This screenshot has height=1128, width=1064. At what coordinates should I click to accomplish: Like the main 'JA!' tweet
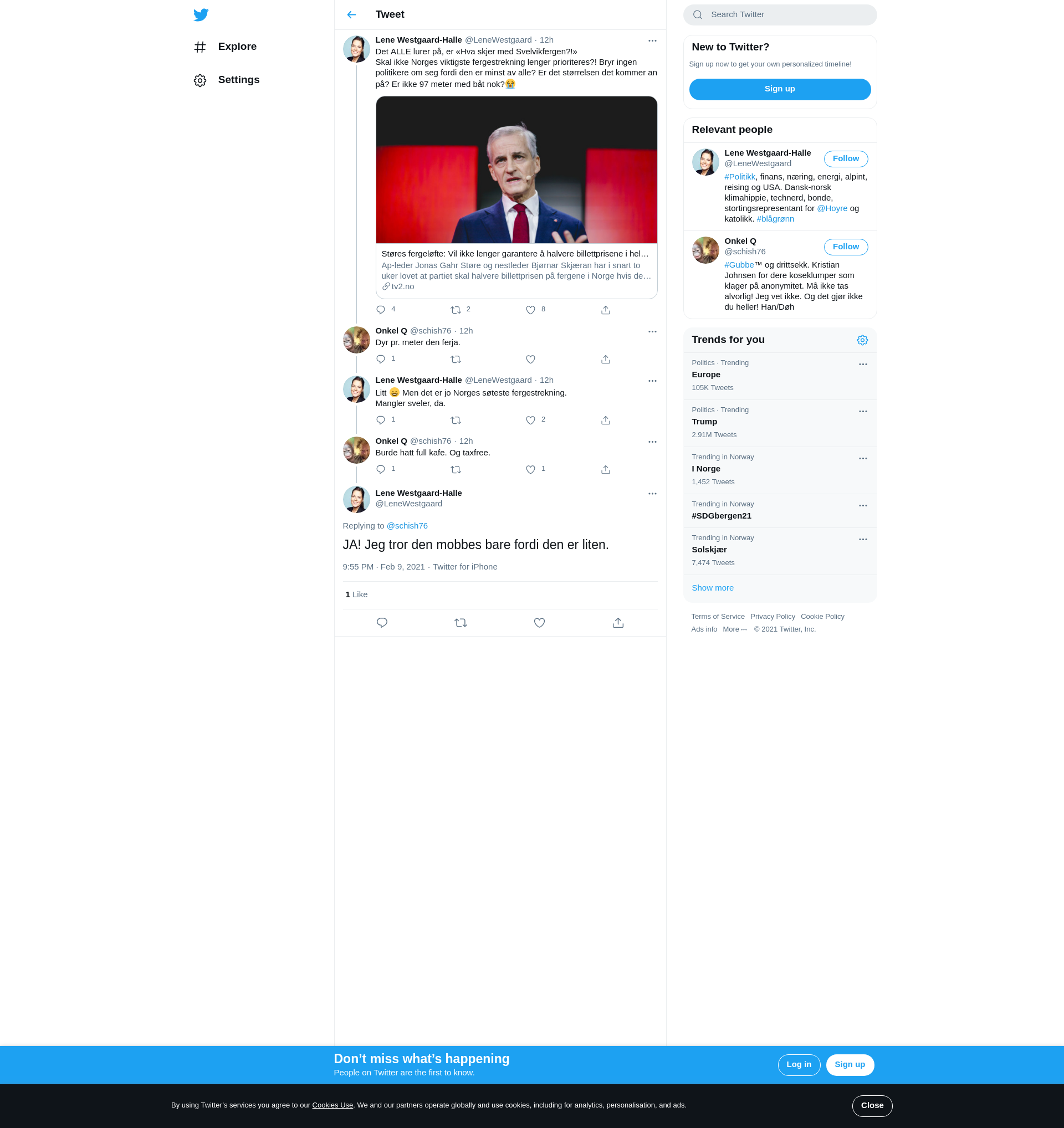(x=539, y=622)
